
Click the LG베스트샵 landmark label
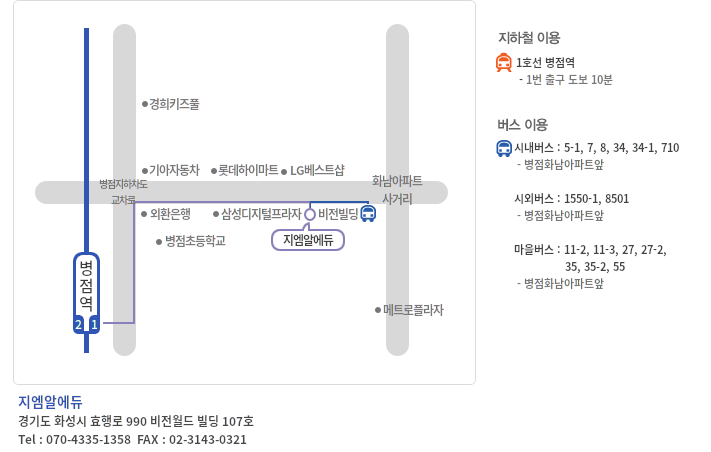(317, 170)
